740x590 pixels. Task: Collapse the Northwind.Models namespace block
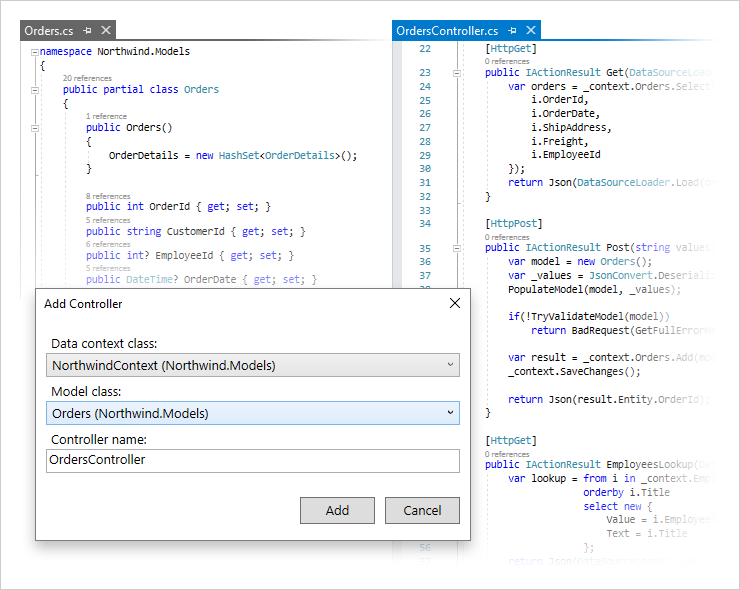pos(35,51)
